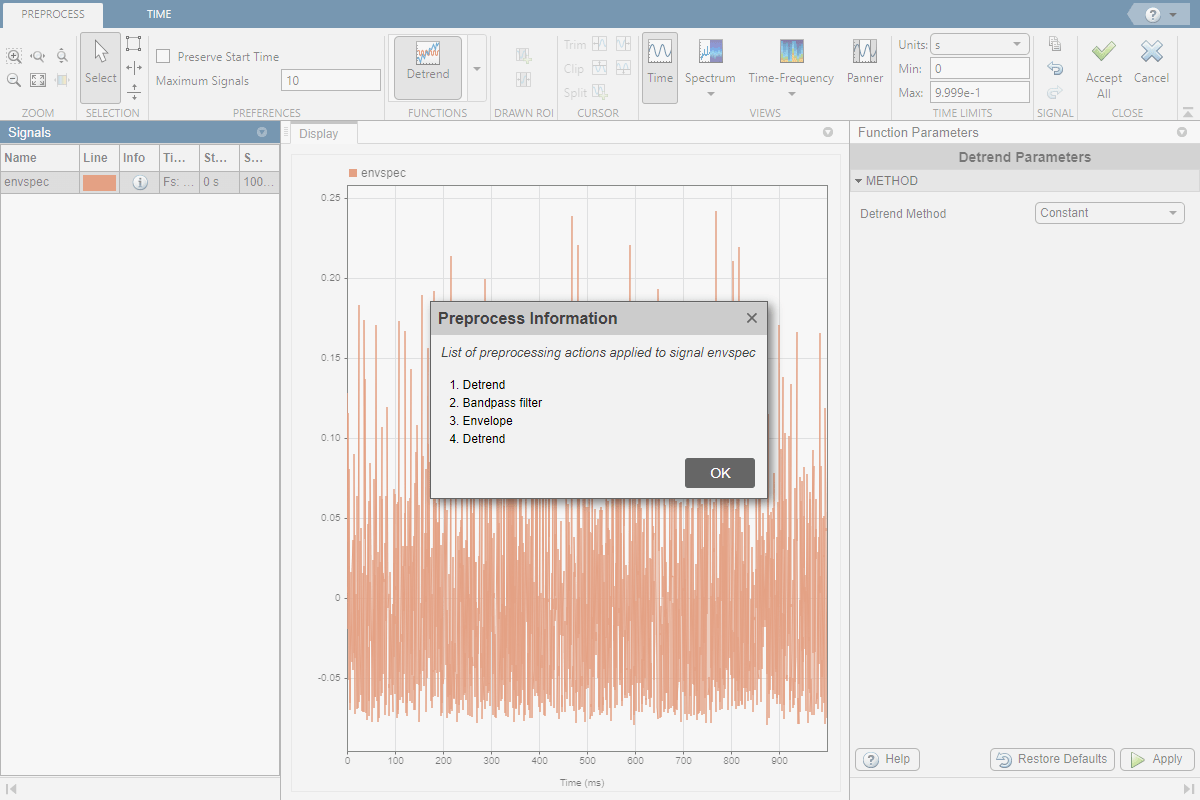1200x800 pixels.
Task: Expand the functions gallery arrow
Action: (476, 68)
